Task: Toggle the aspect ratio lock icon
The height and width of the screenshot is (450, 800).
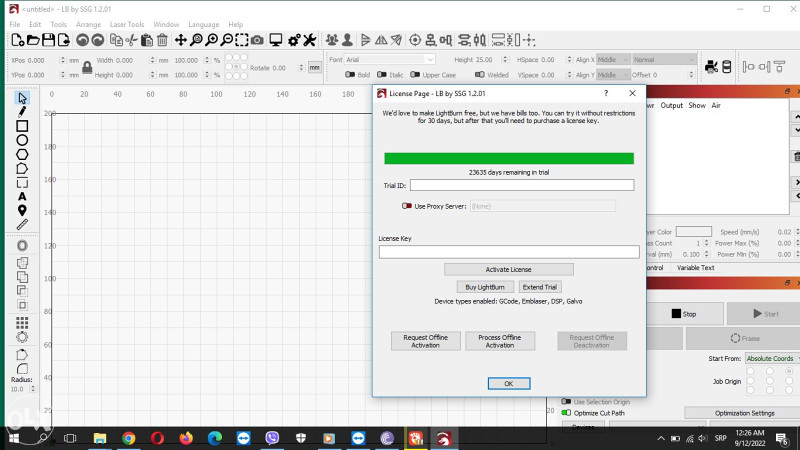Action: click(87, 67)
